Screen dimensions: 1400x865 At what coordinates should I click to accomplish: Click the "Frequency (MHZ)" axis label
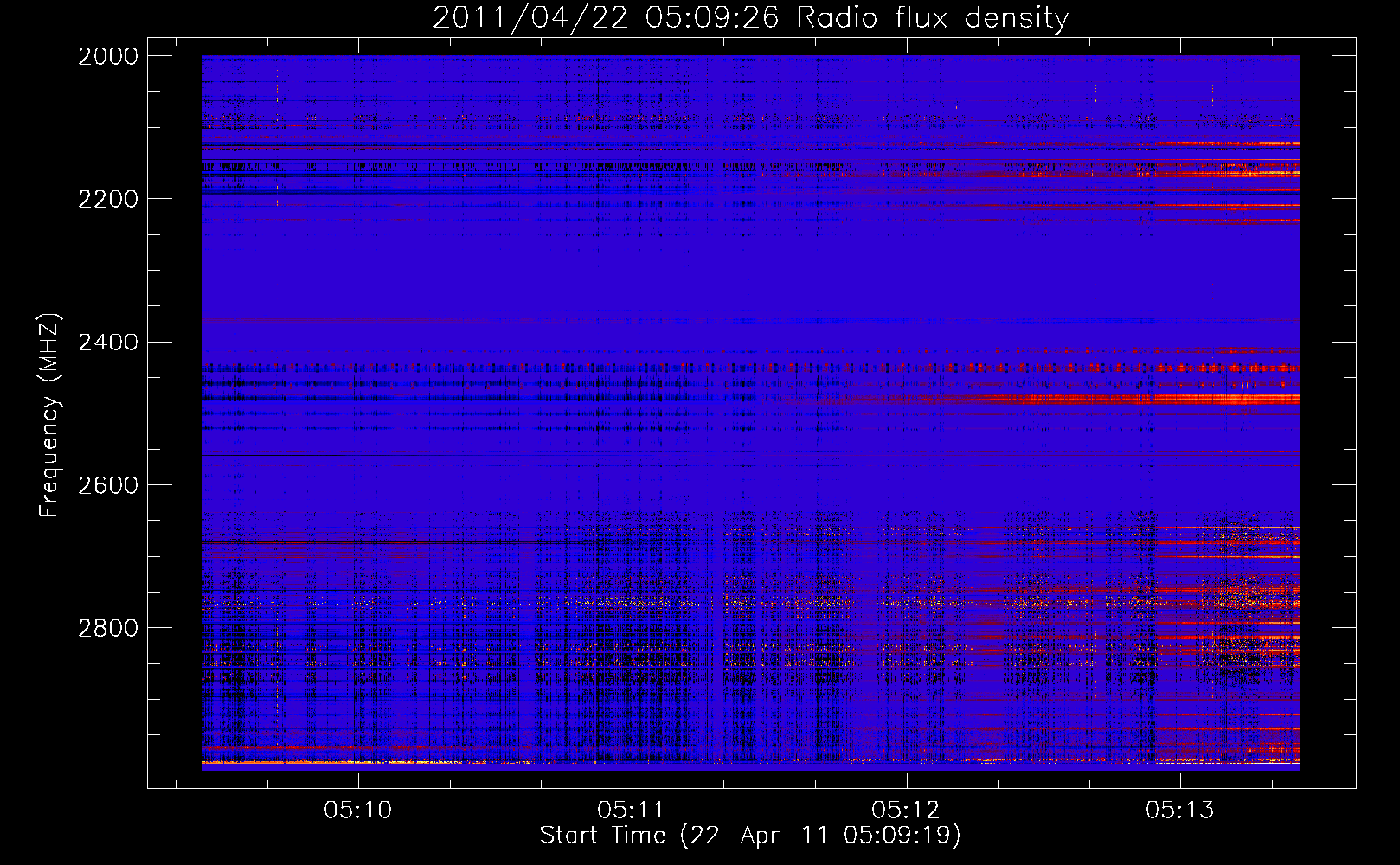[49, 415]
